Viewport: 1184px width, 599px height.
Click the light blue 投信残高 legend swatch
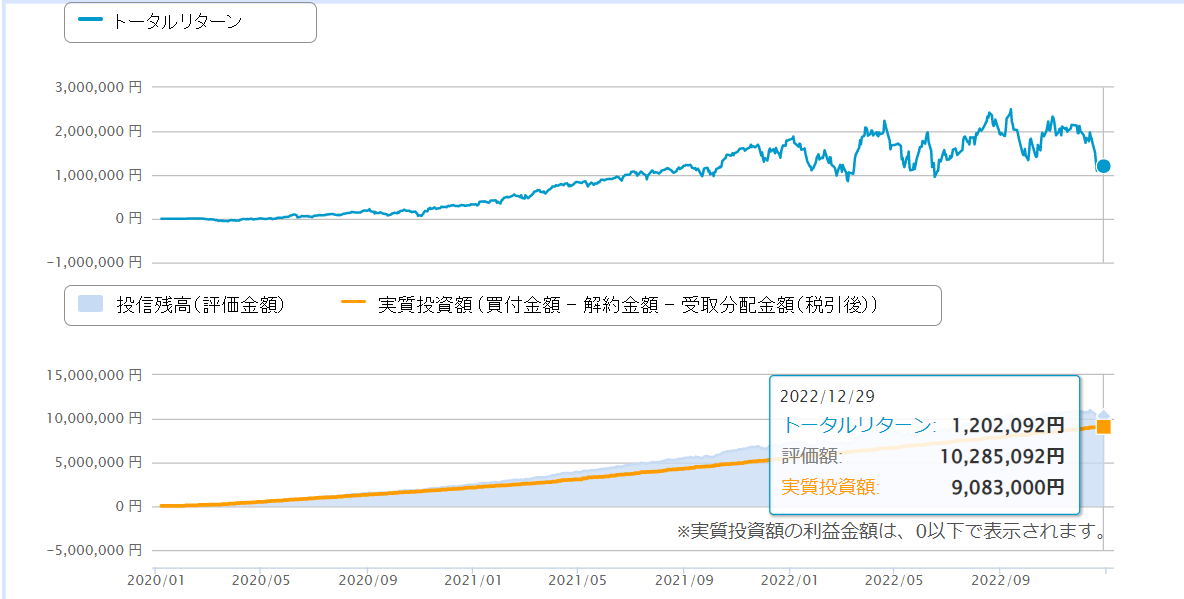[x=90, y=305]
